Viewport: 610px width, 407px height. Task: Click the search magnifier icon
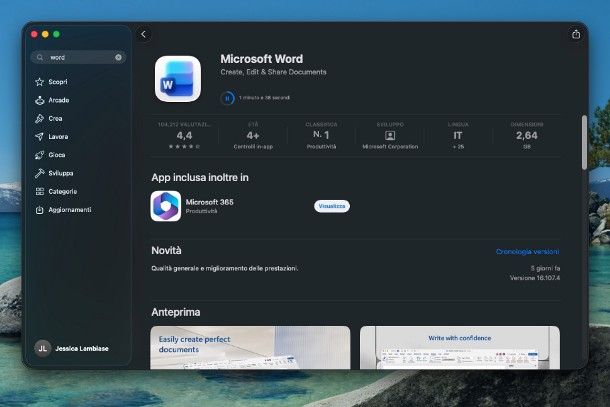pyautogui.click(x=40, y=58)
